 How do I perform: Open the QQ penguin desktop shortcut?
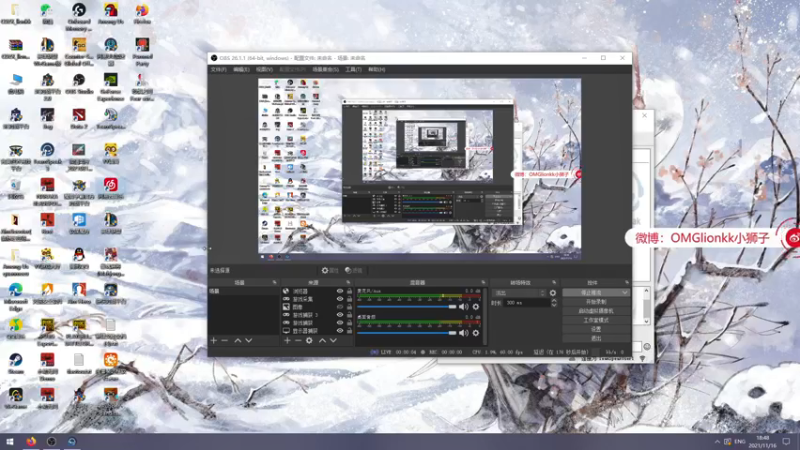coord(79,258)
